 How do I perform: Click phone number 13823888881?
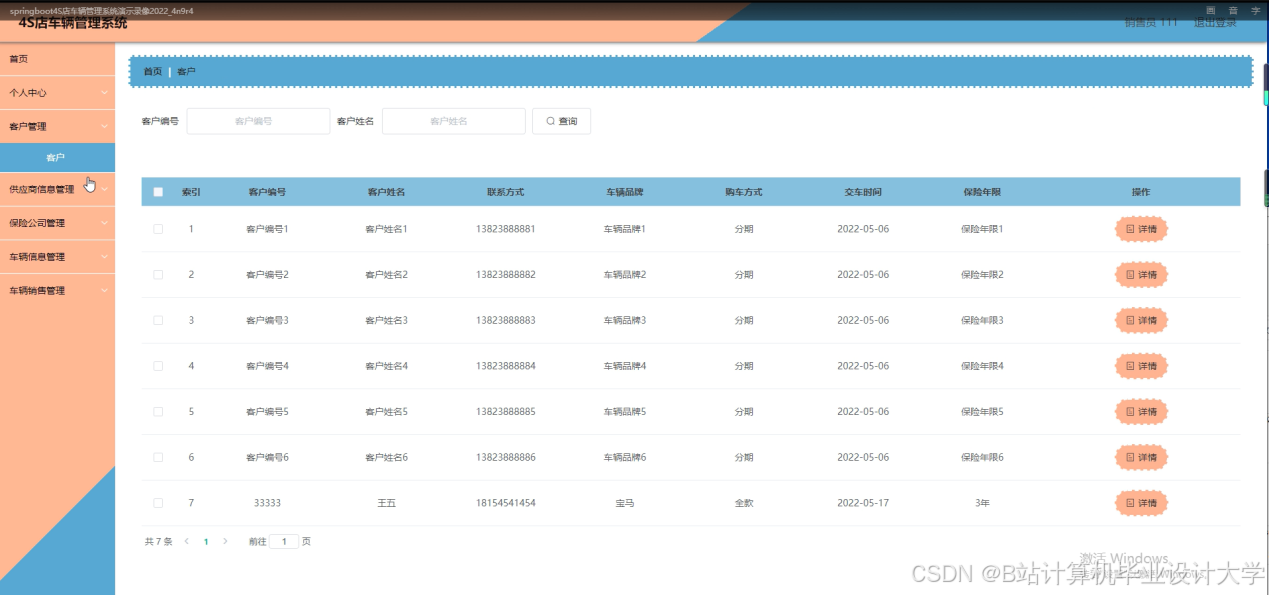pyautogui.click(x=506, y=229)
